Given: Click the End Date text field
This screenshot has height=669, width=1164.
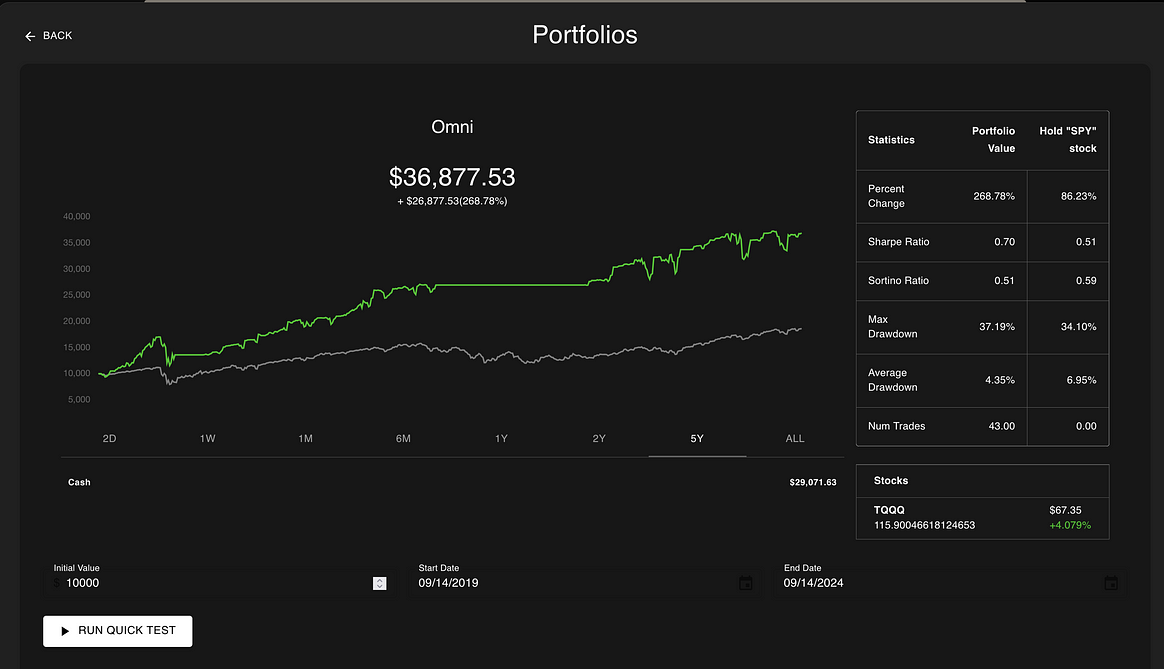Looking at the screenshot, I should click(x=935, y=583).
